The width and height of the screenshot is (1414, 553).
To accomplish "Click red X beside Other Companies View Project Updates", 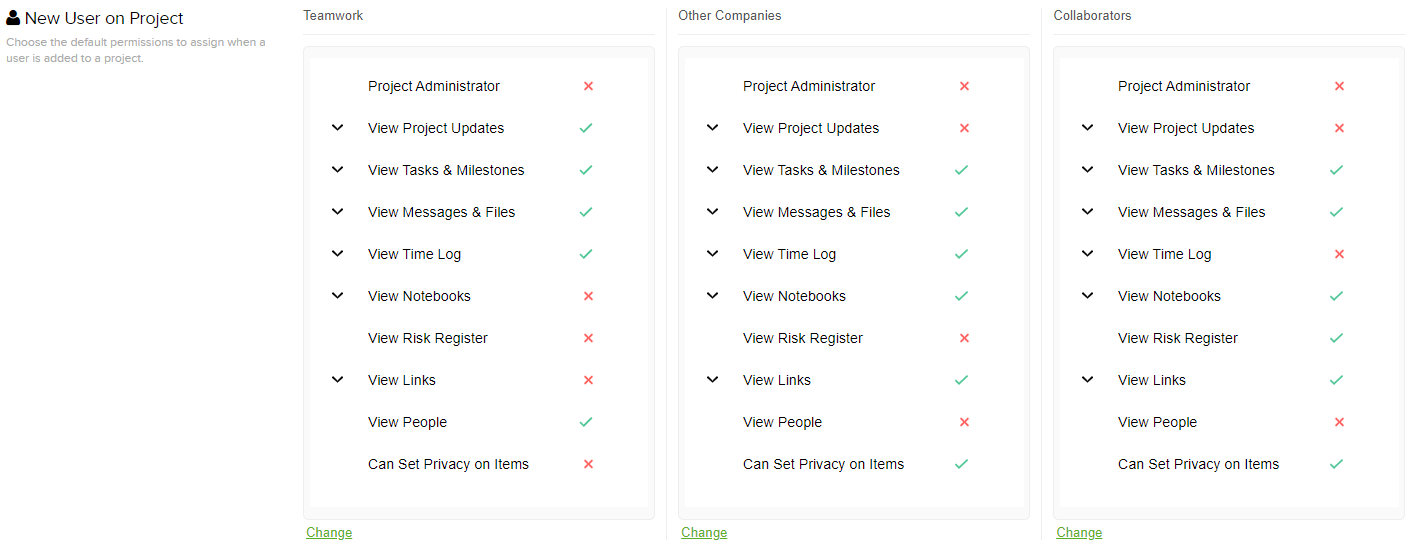I will (964, 128).
